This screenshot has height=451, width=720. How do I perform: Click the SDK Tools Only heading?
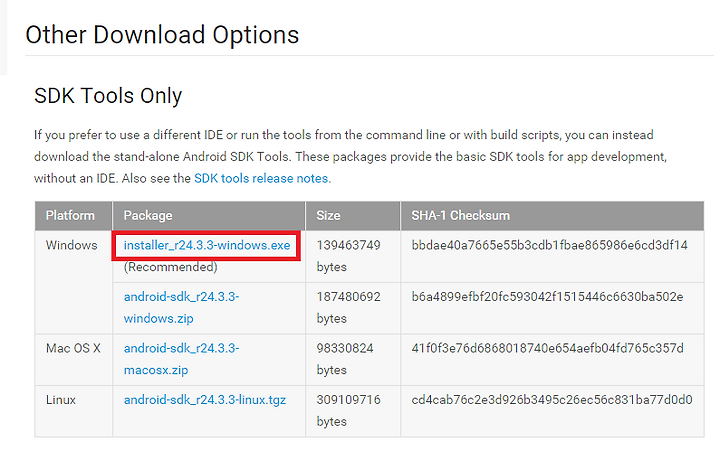pyautogui.click(x=108, y=96)
